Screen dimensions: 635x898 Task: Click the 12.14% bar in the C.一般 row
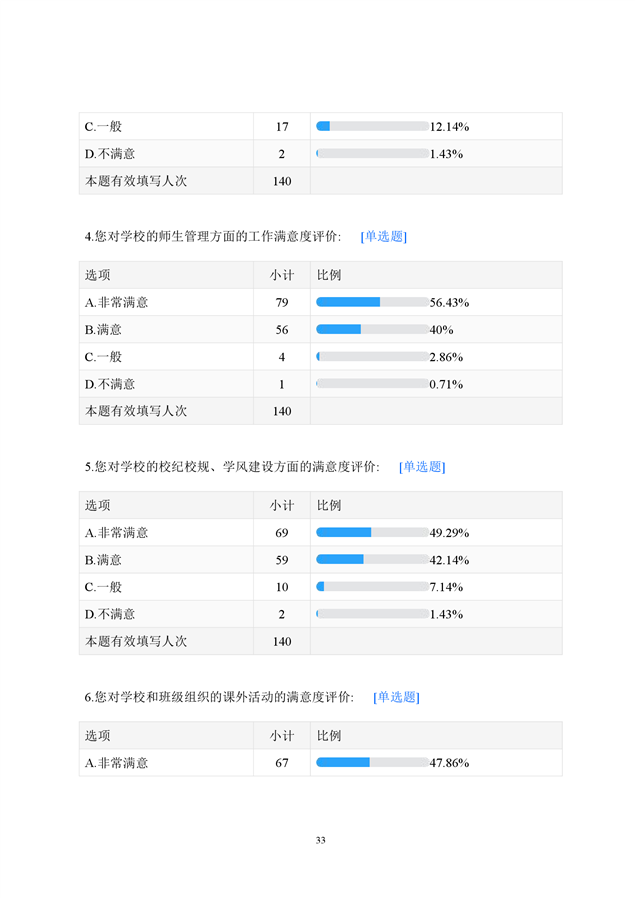pyautogui.click(x=372, y=127)
